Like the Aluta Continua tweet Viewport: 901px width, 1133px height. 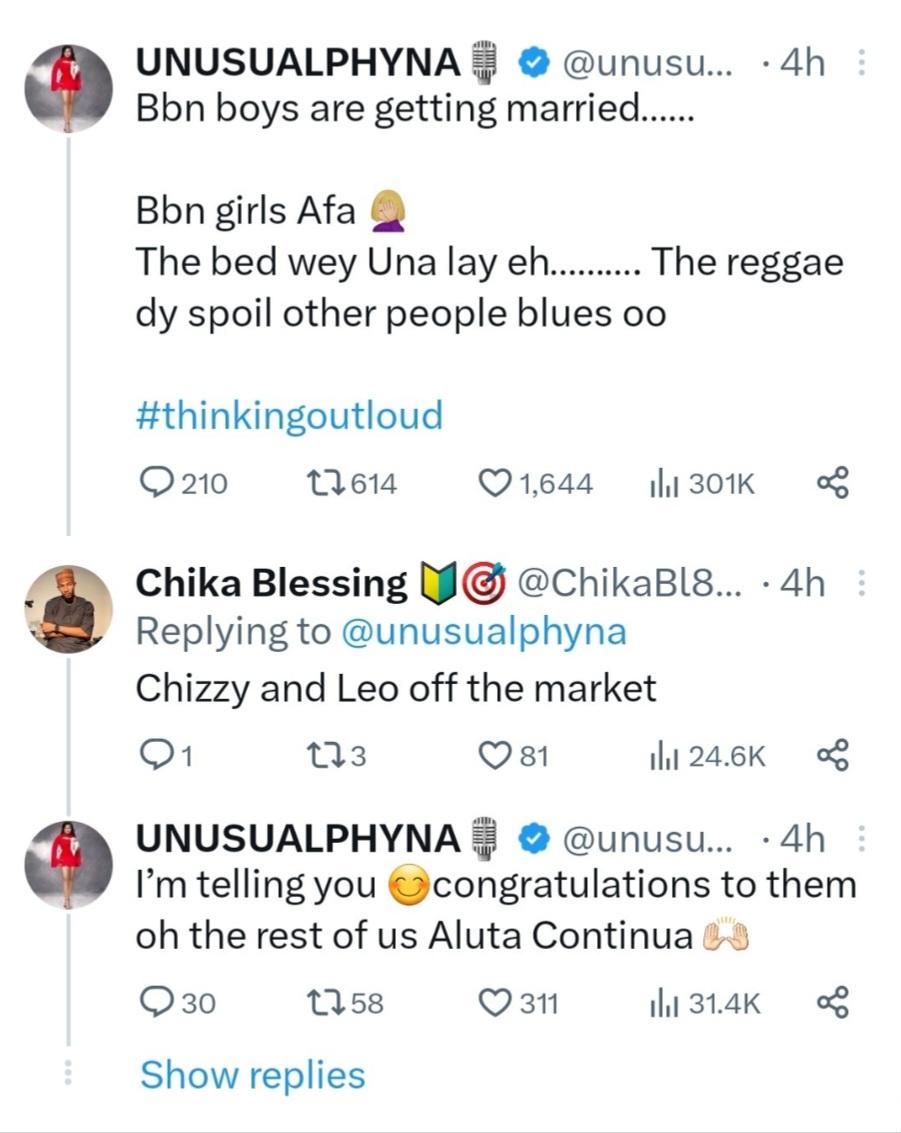coord(495,1002)
